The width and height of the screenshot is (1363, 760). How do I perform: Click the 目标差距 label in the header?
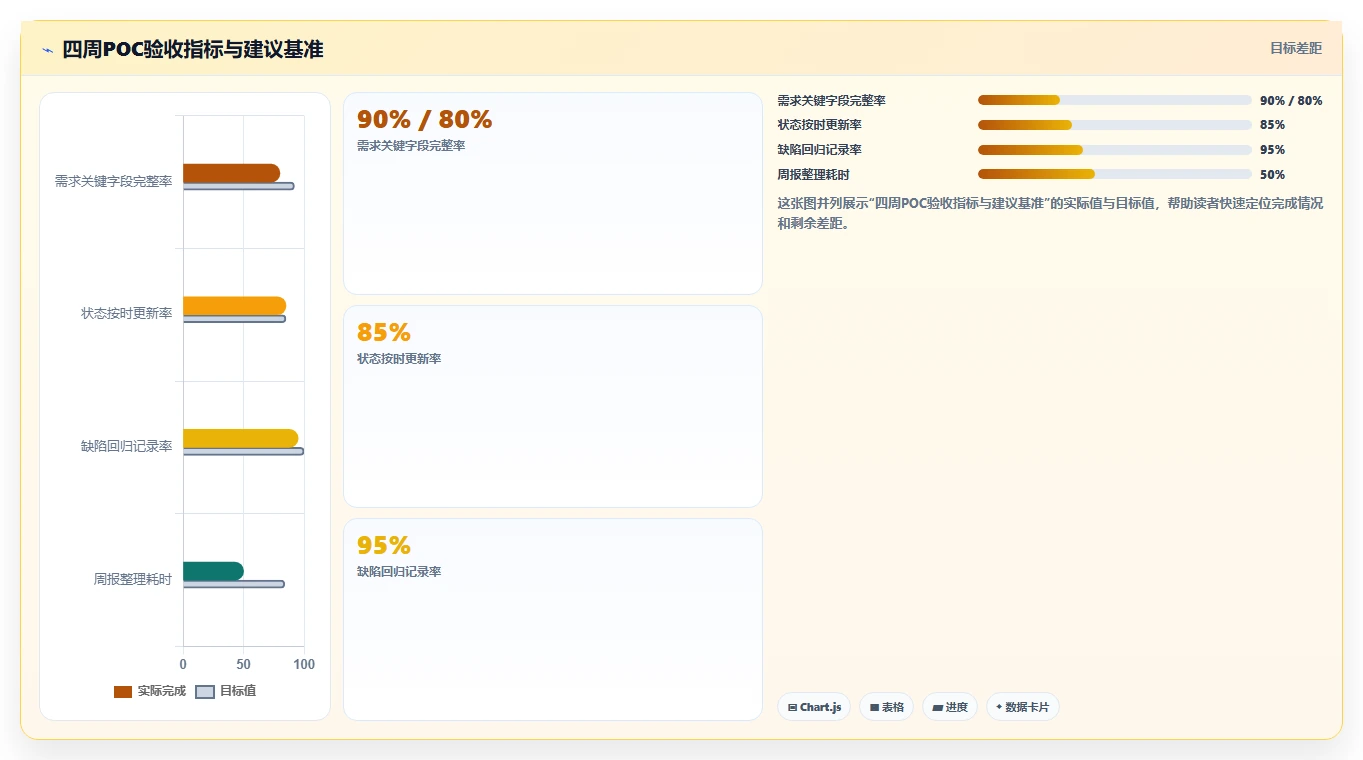pyautogui.click(x=1296, y=48)
